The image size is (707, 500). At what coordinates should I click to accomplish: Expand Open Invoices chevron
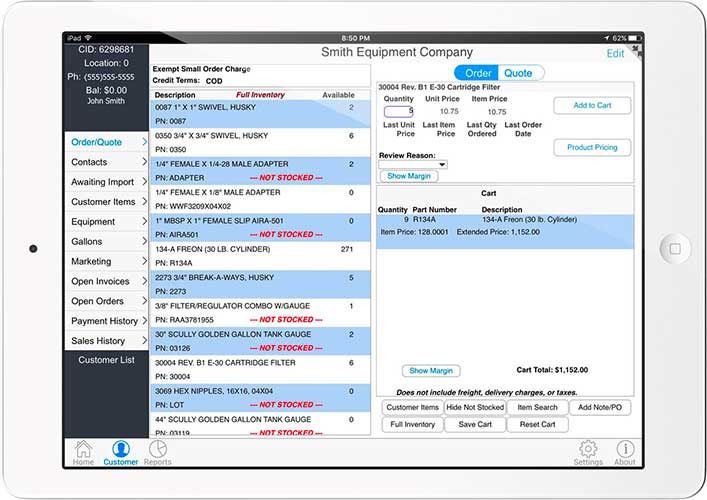(144, 280)
